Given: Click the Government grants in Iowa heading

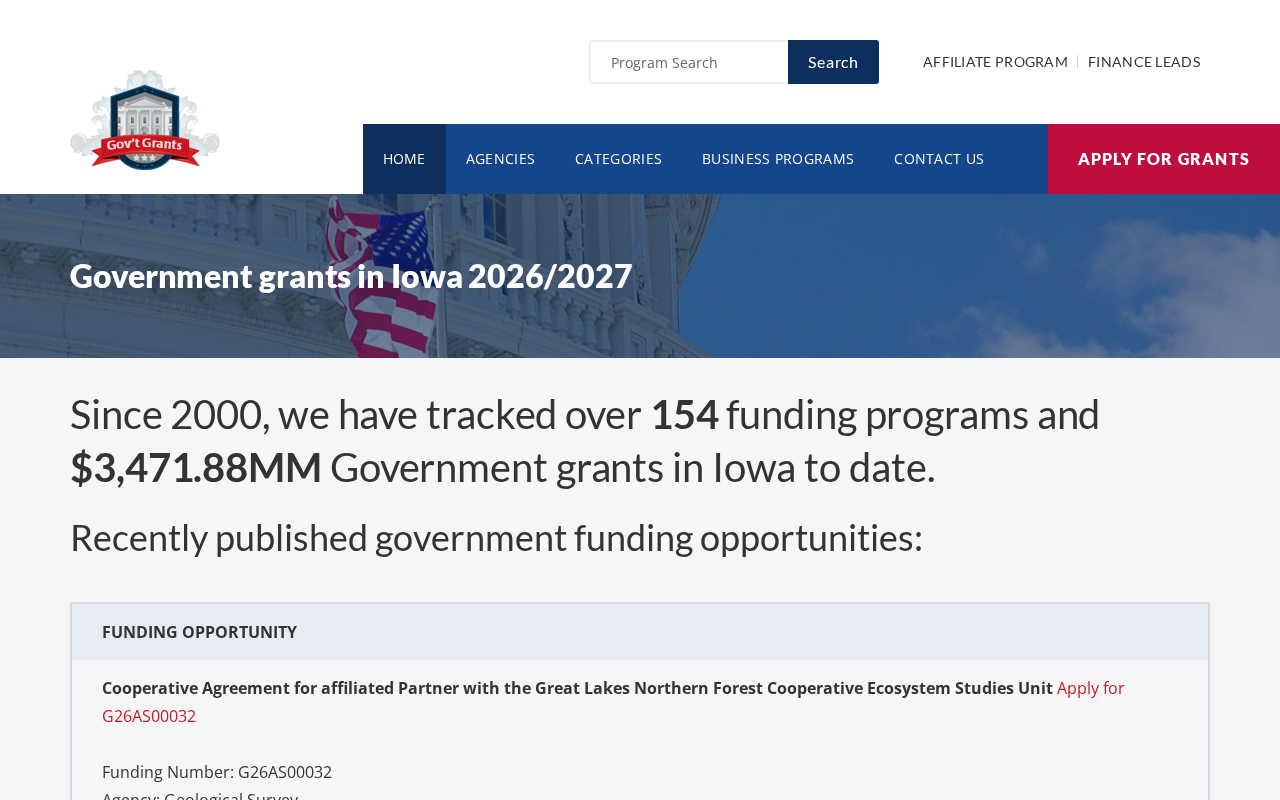Looking at the screenshot, I should tap(351, 276).
